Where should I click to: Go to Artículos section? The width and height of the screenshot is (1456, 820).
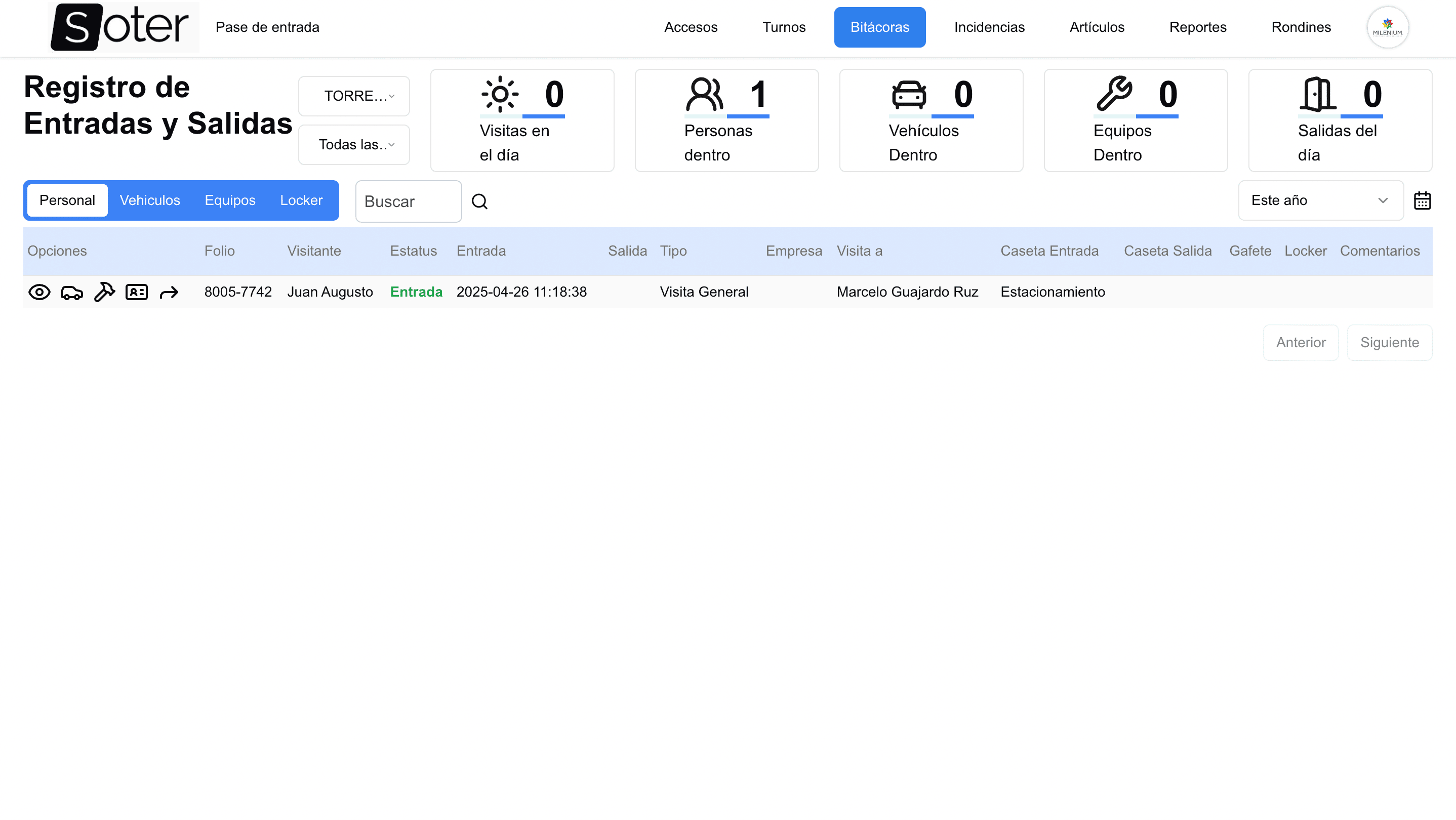1097,27
